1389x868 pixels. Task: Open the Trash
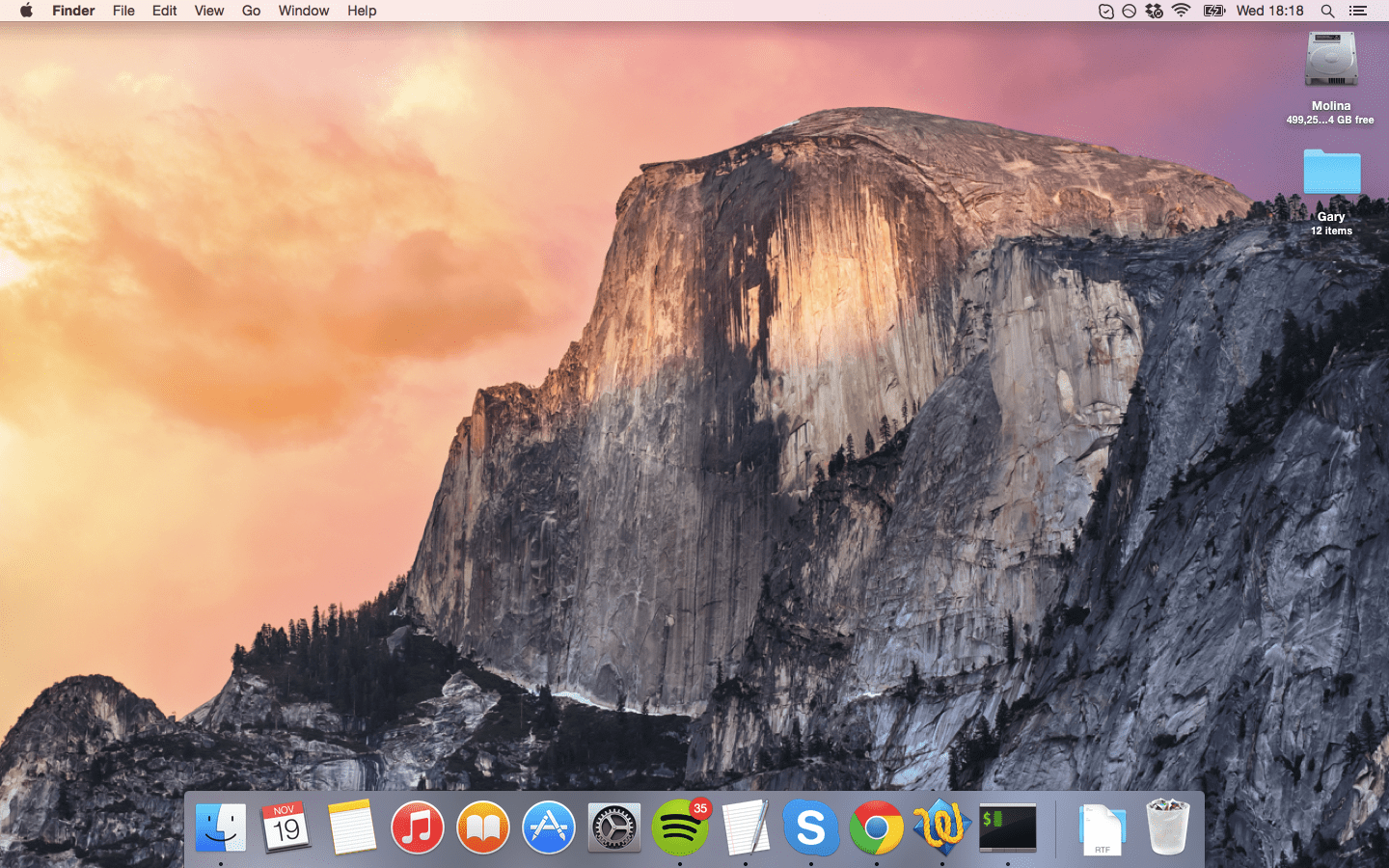[x=1168, y=827]
